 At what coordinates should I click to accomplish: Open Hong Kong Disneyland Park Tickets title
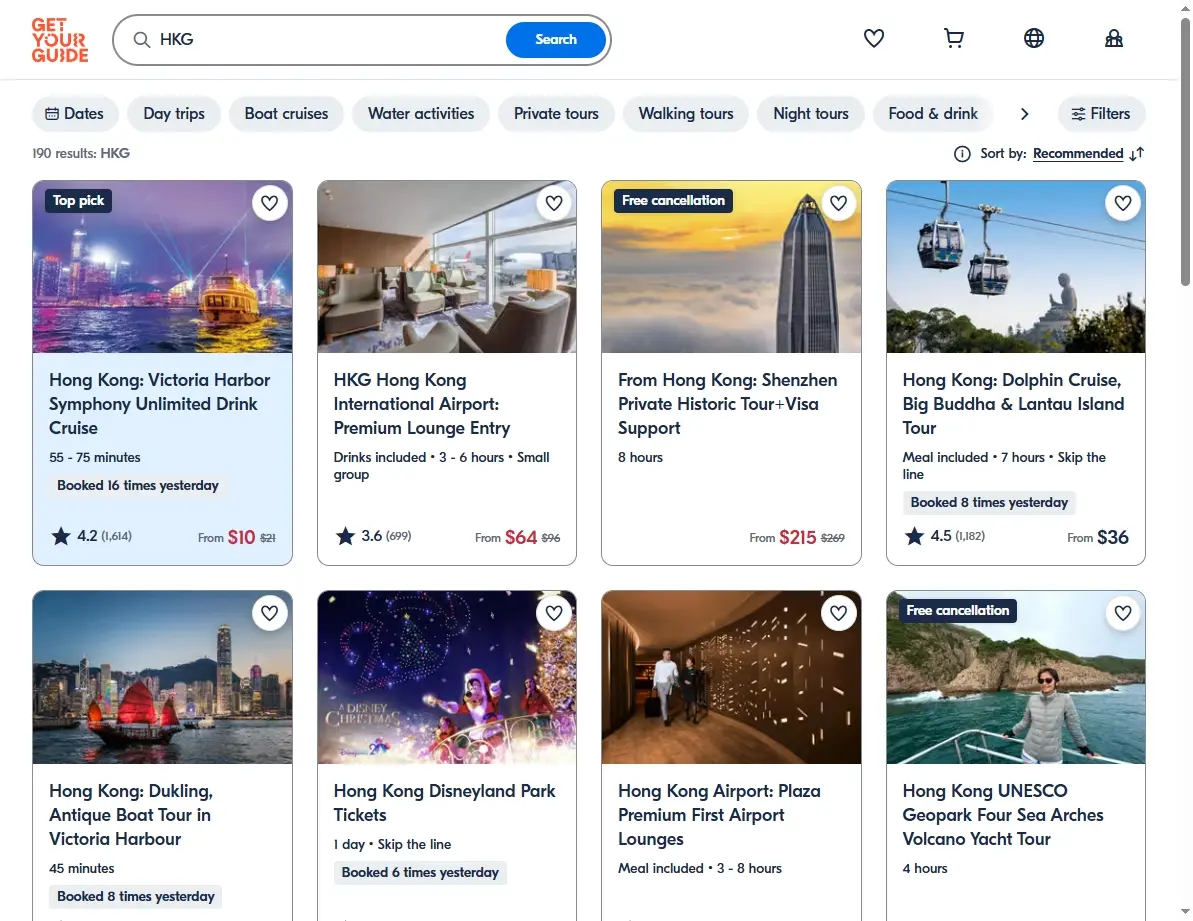(444, 803)
